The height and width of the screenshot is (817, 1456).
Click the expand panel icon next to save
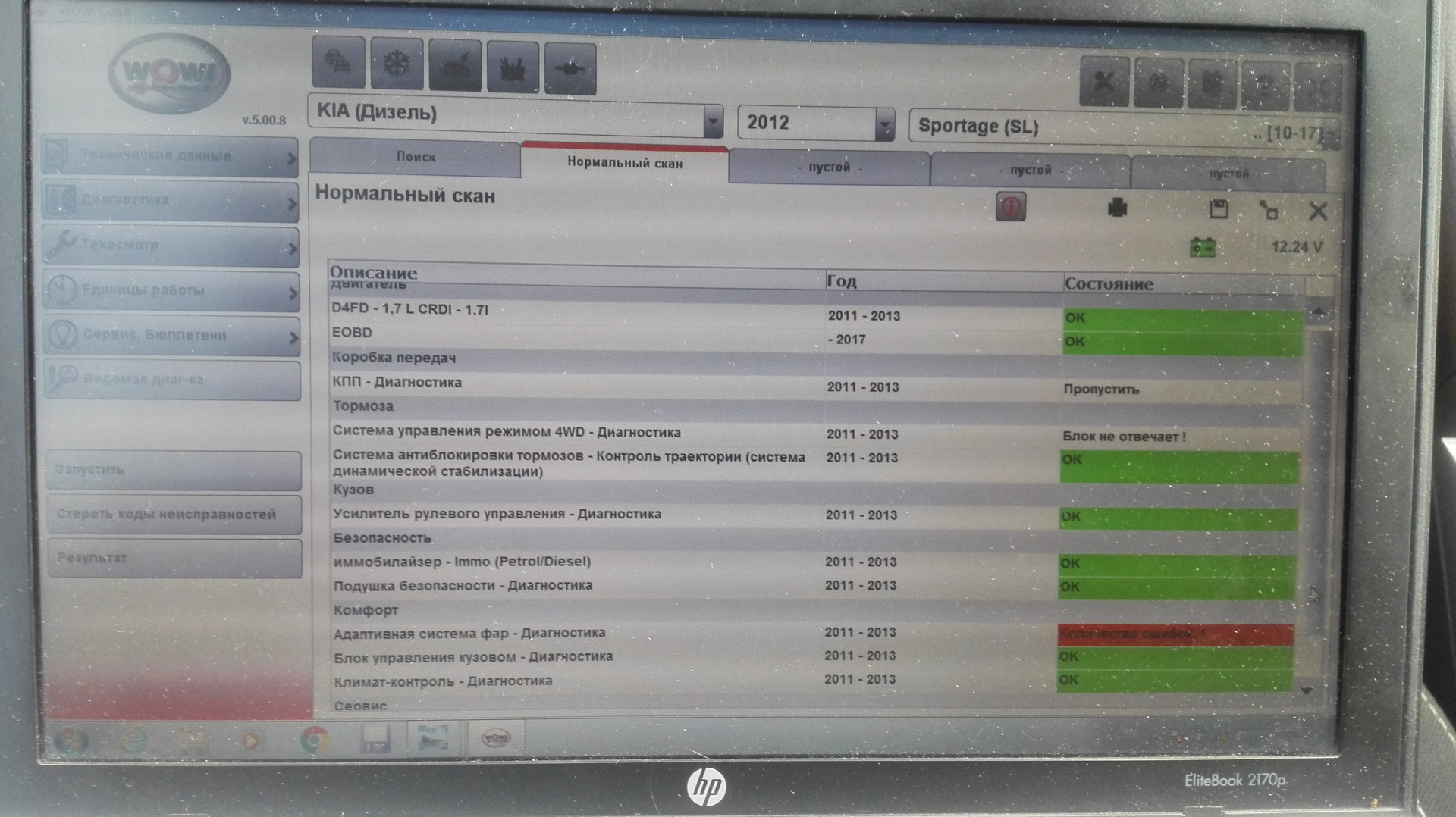(x=1268, y=210)
